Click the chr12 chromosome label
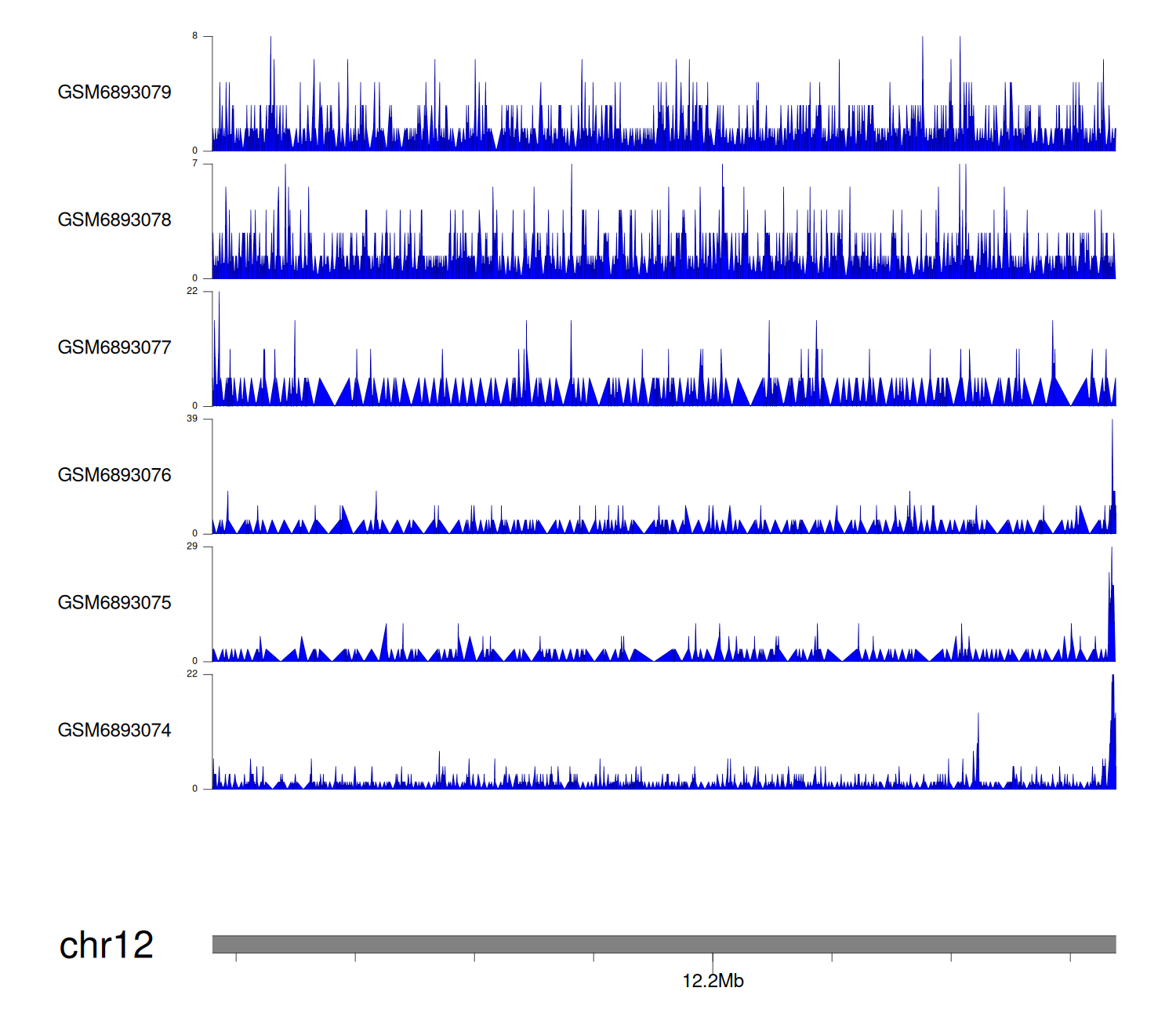This screenshot has width=1176, height=1035. pyautogui.click(x=107, y=946)
